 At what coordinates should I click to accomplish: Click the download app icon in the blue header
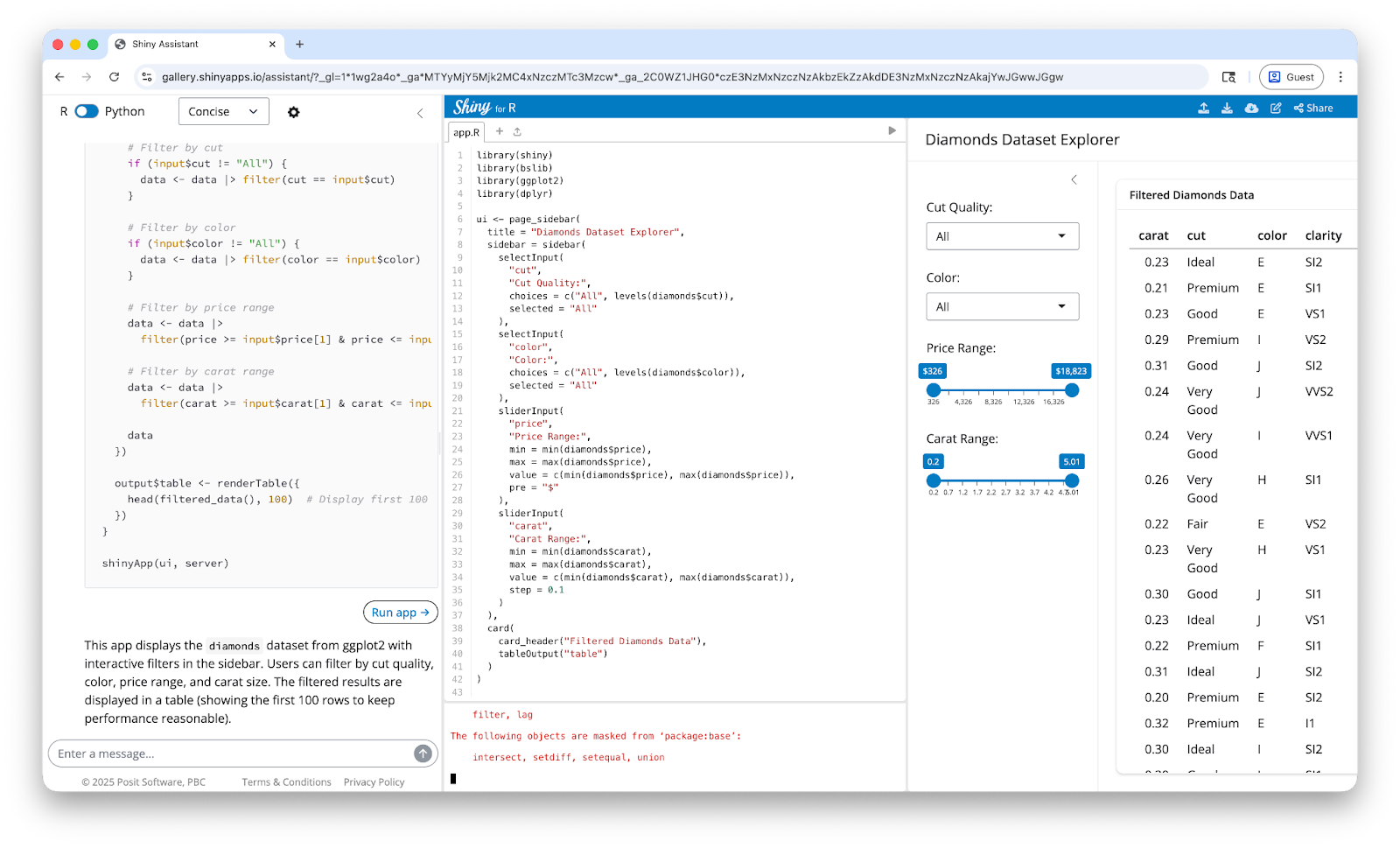(x=1228, y=108)
